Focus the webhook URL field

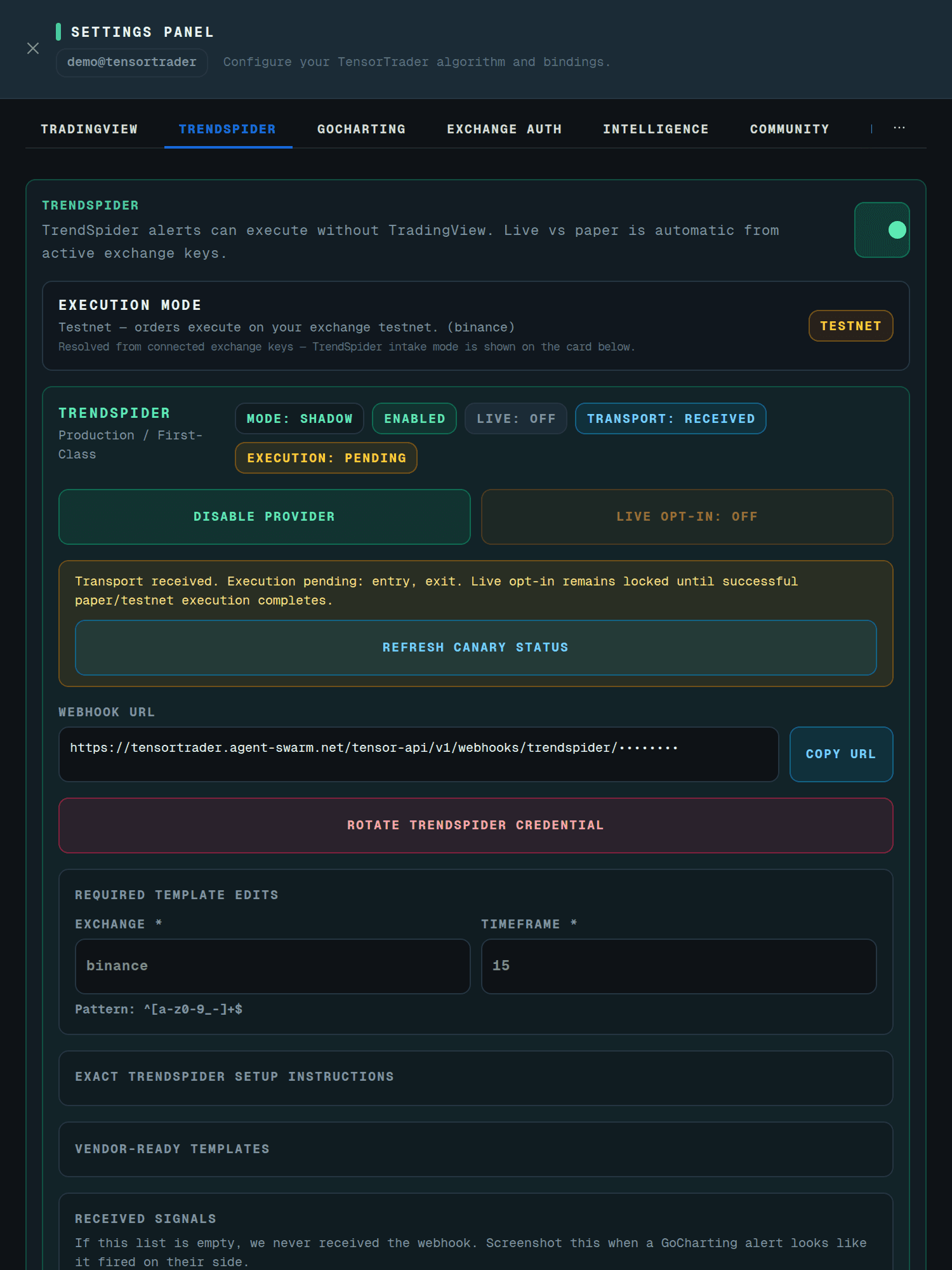[419, 754]
